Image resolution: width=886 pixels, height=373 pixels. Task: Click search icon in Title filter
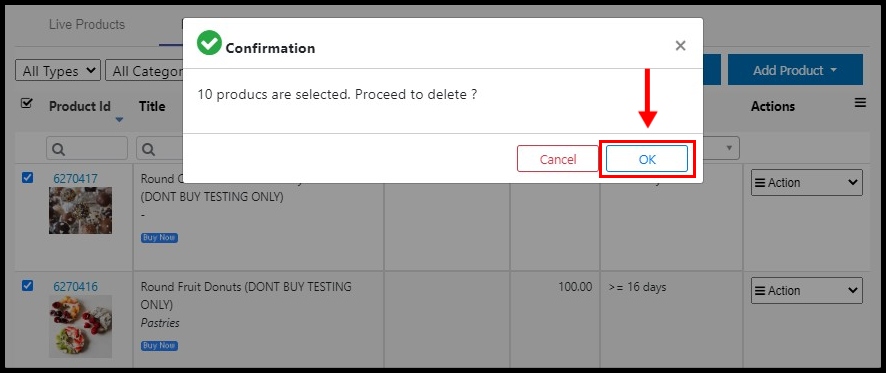tap(148, 149)
